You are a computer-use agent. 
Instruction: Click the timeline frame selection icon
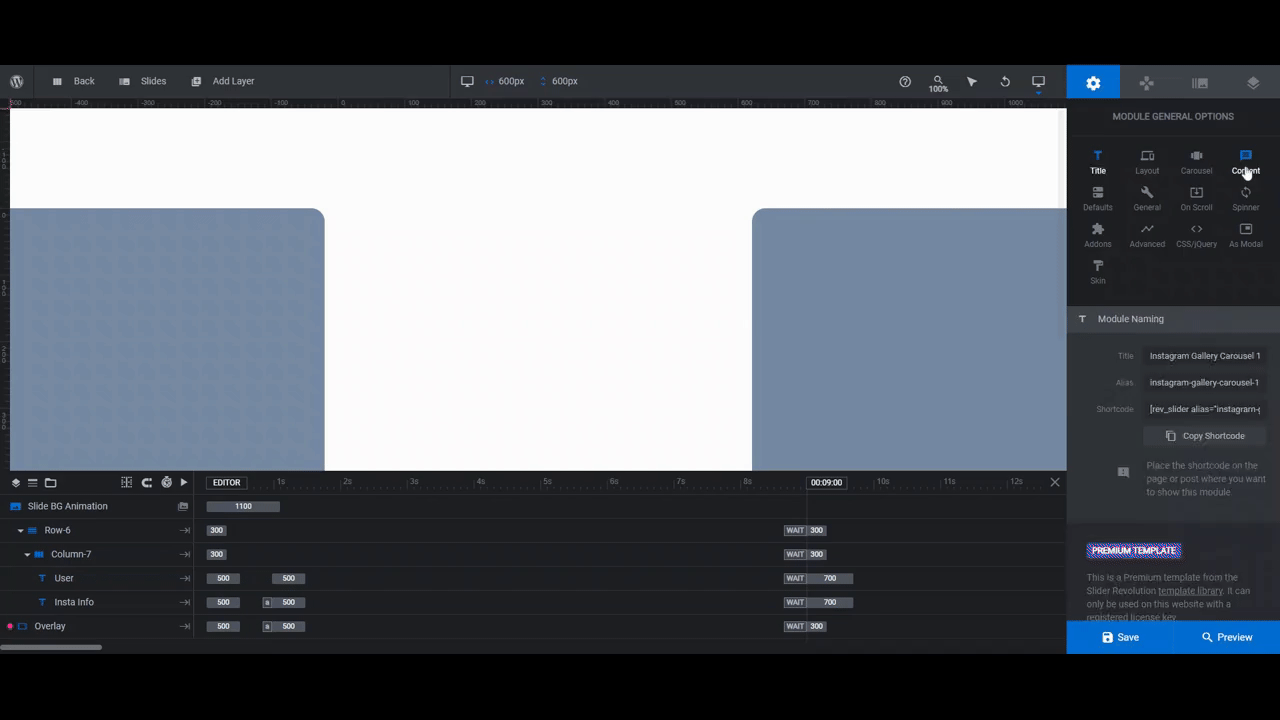[x=127, y=482]
